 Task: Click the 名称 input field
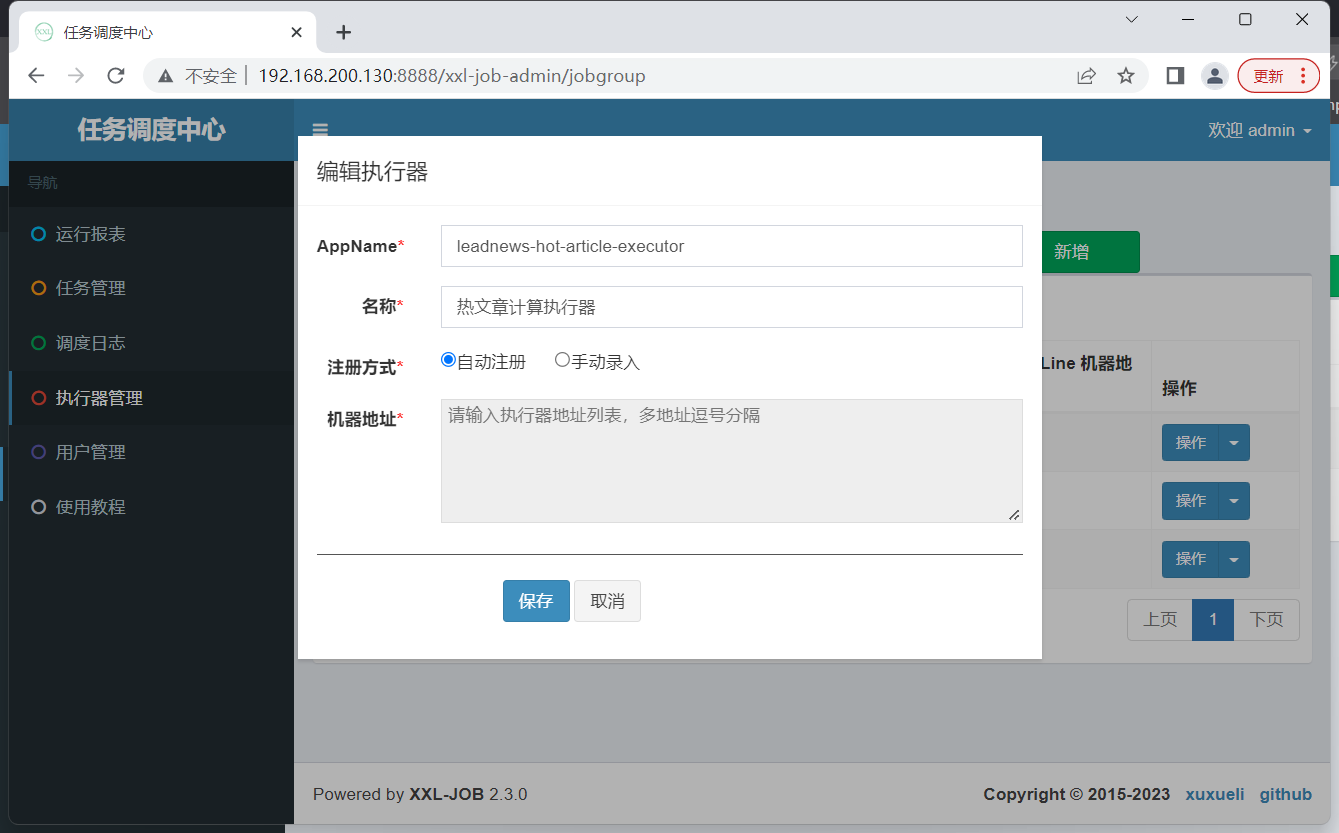coord(731,307)
